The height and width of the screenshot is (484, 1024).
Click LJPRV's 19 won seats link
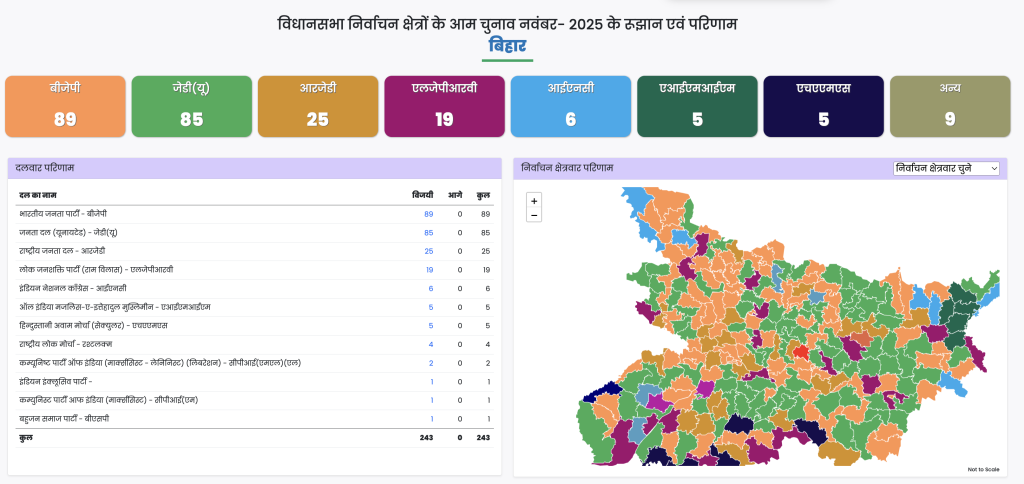click(428, 270)
